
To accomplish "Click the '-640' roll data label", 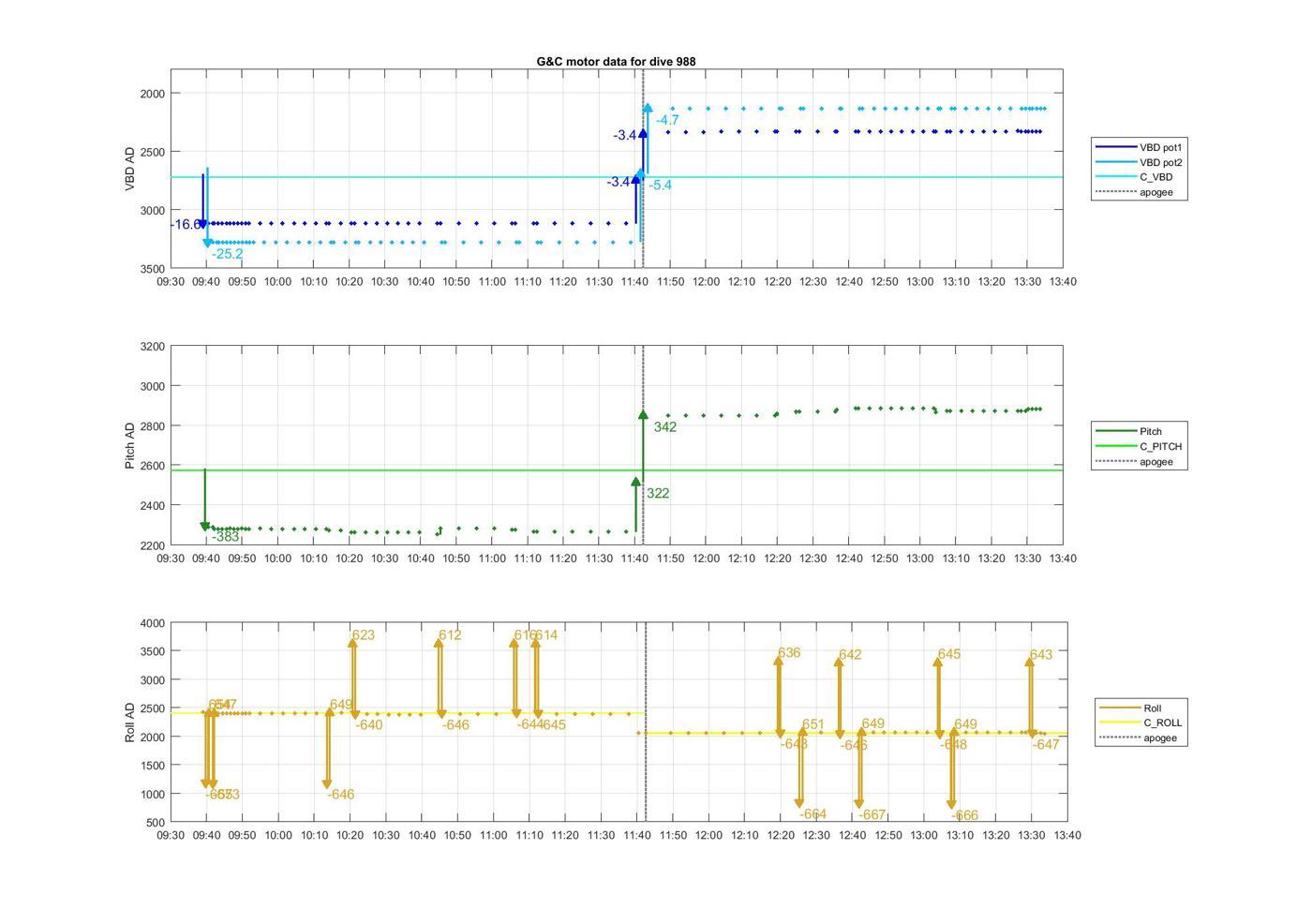I will pyautogui.click(x=369, y=725).
